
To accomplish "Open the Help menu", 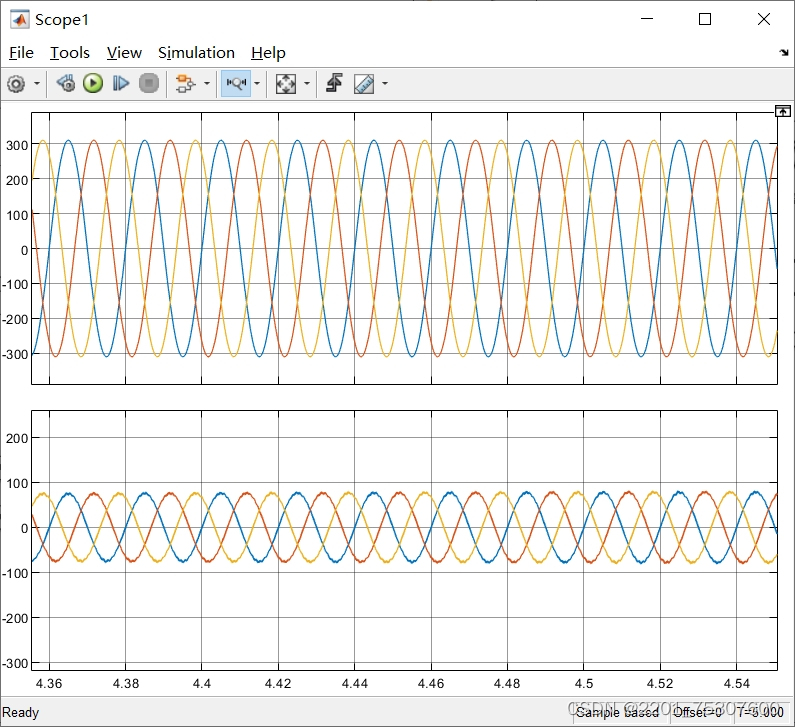I will pyautogui.click(x=268, y=53).
